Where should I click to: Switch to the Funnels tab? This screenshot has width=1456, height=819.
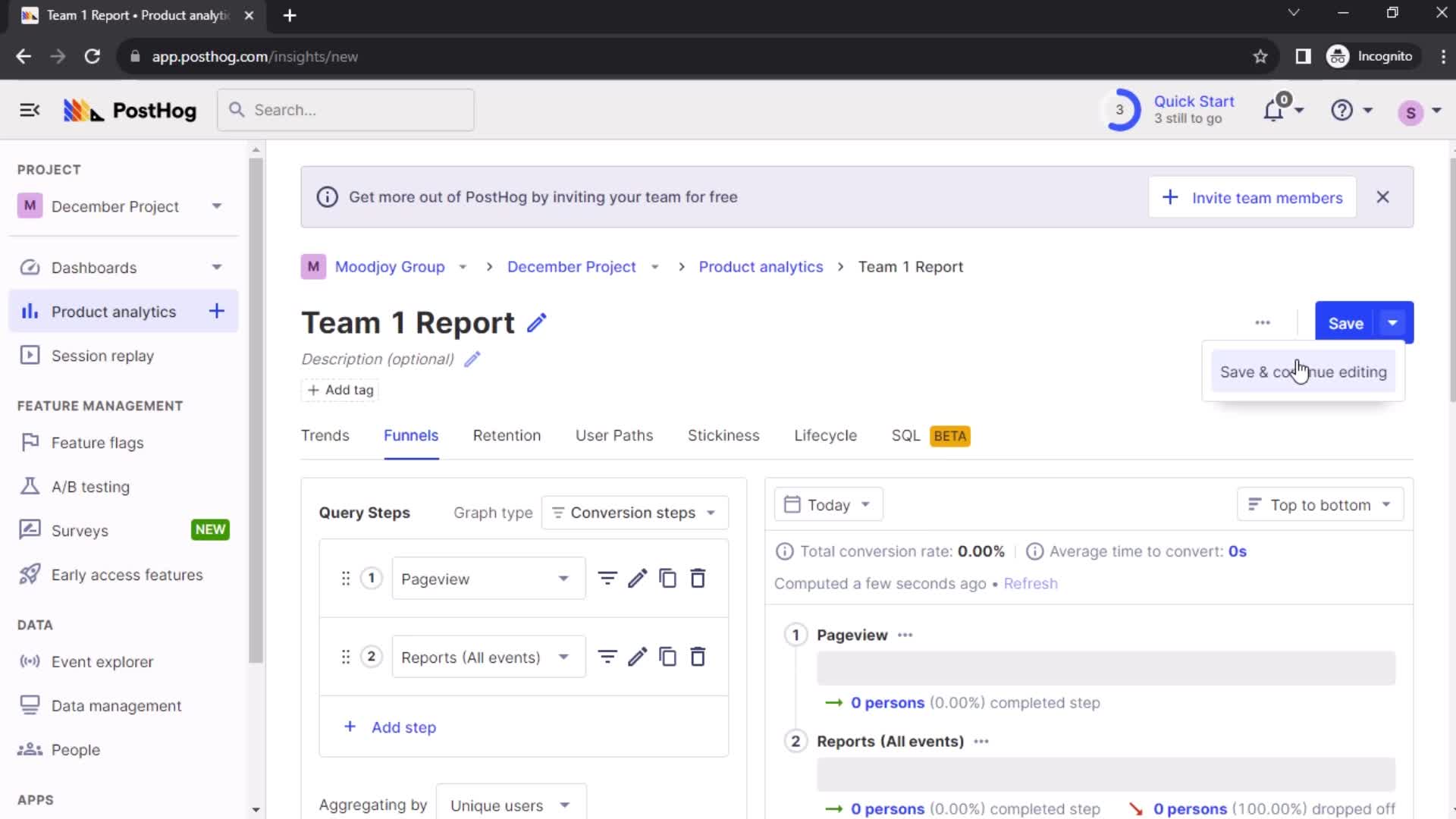click(411, 435)
